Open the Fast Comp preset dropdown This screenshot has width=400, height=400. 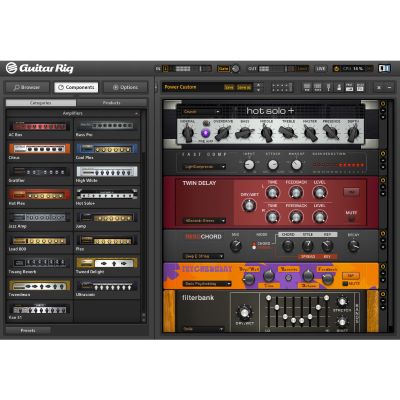coord(204,166)
